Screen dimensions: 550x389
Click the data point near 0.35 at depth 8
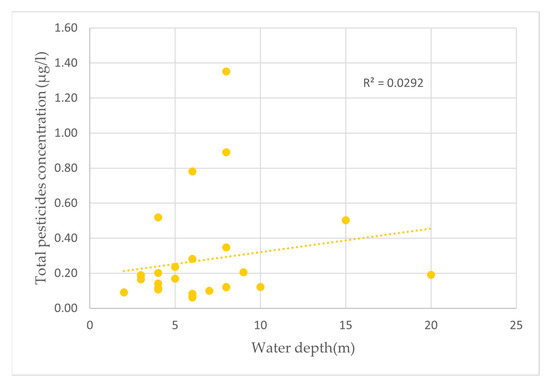pyautogui.click(x=226, y=247)
